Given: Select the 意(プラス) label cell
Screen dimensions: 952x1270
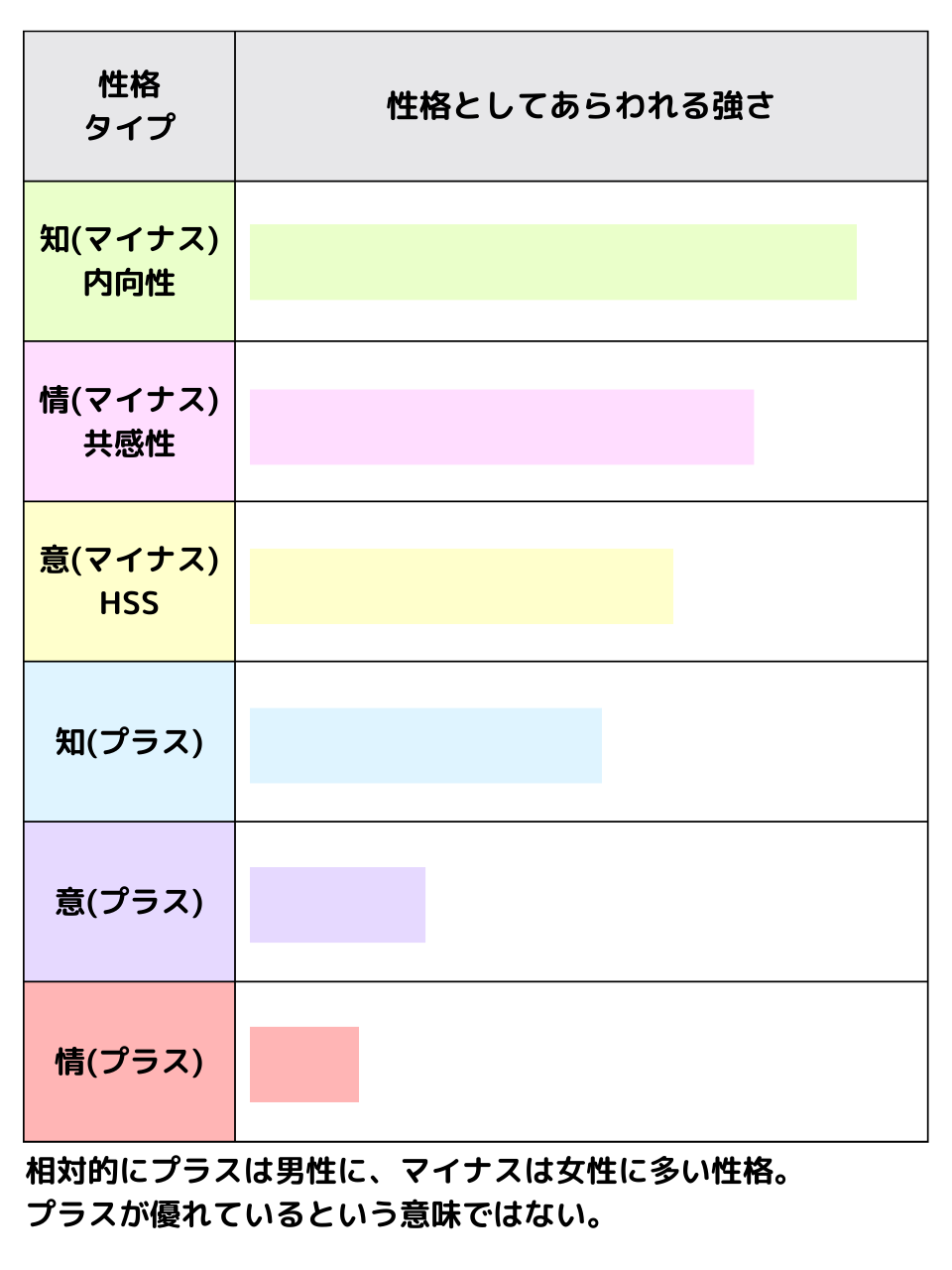Looking at the screenshot, I should click(130, 902).
